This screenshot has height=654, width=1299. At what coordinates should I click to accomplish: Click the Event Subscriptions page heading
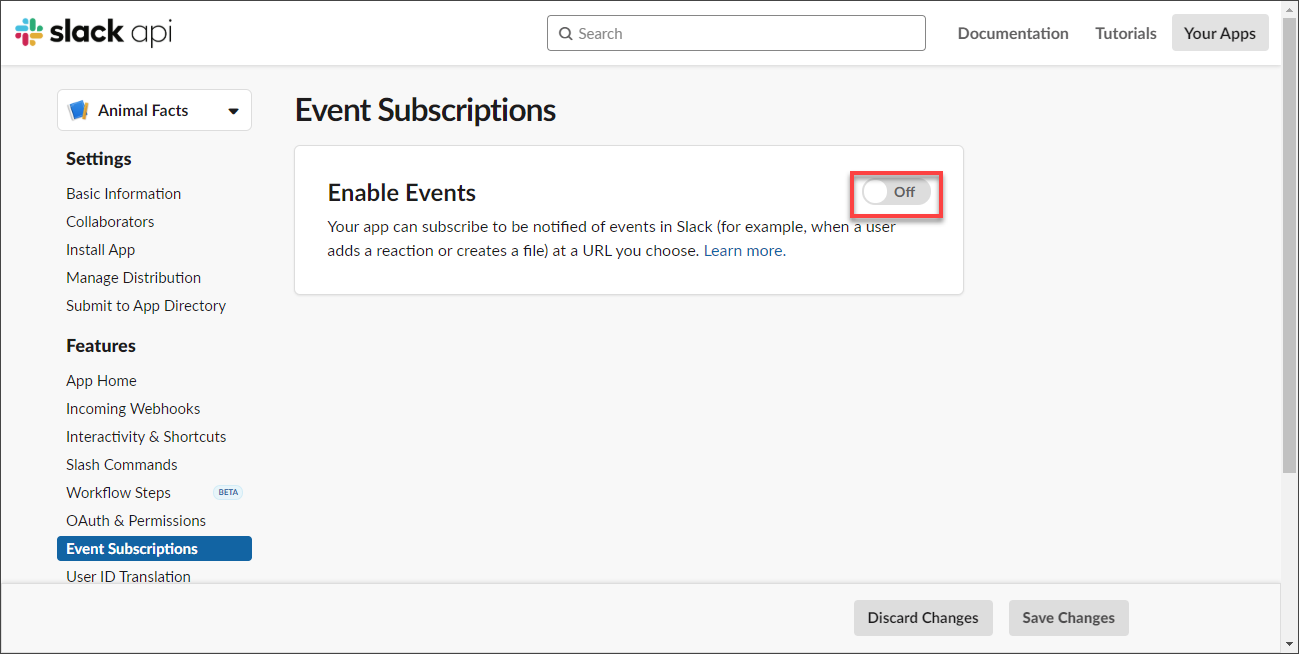pyautogui.click(x=425, y=110)
